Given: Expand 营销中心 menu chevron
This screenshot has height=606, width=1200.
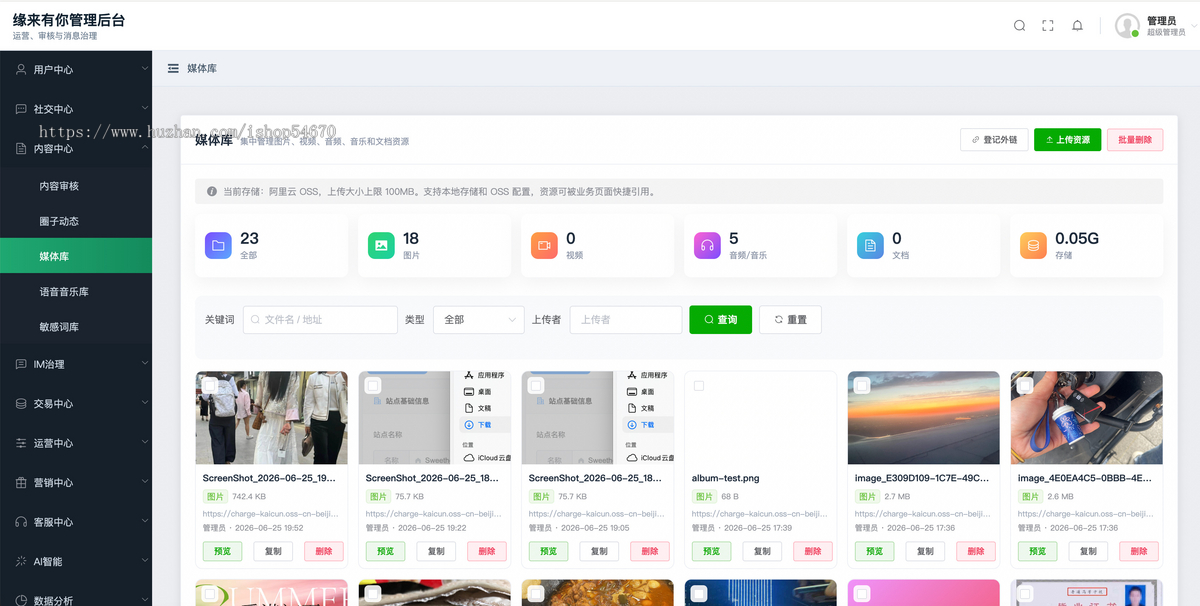Looking at the screenshot, I should tap(144, 482).
